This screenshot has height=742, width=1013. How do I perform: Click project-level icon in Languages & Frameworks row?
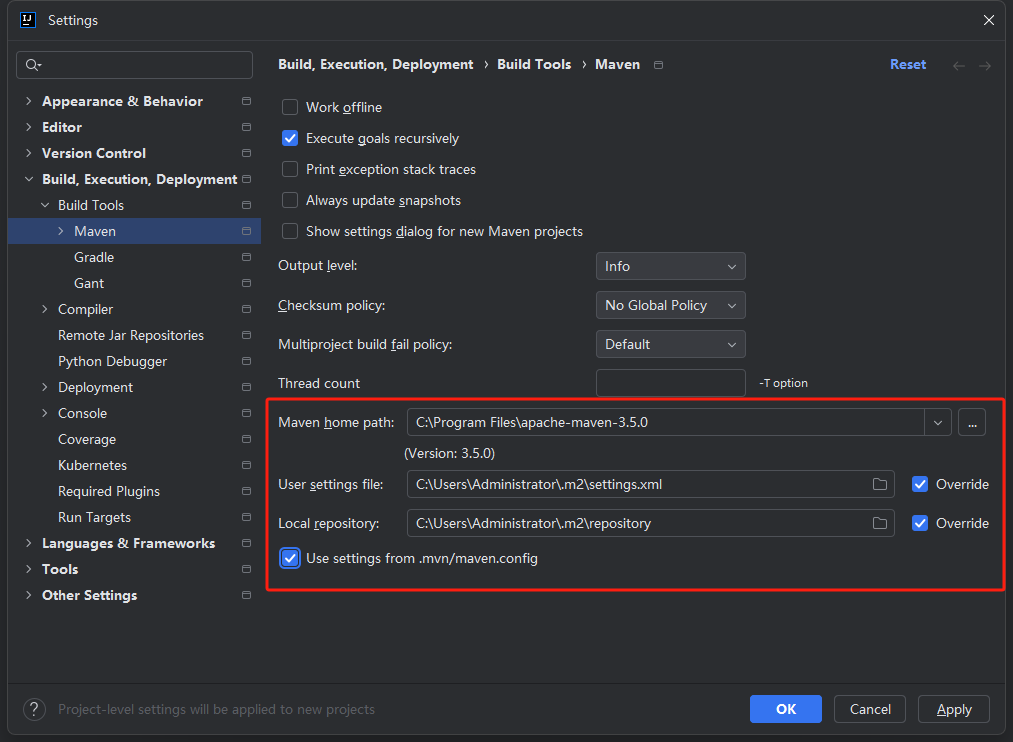click(246, 543)
